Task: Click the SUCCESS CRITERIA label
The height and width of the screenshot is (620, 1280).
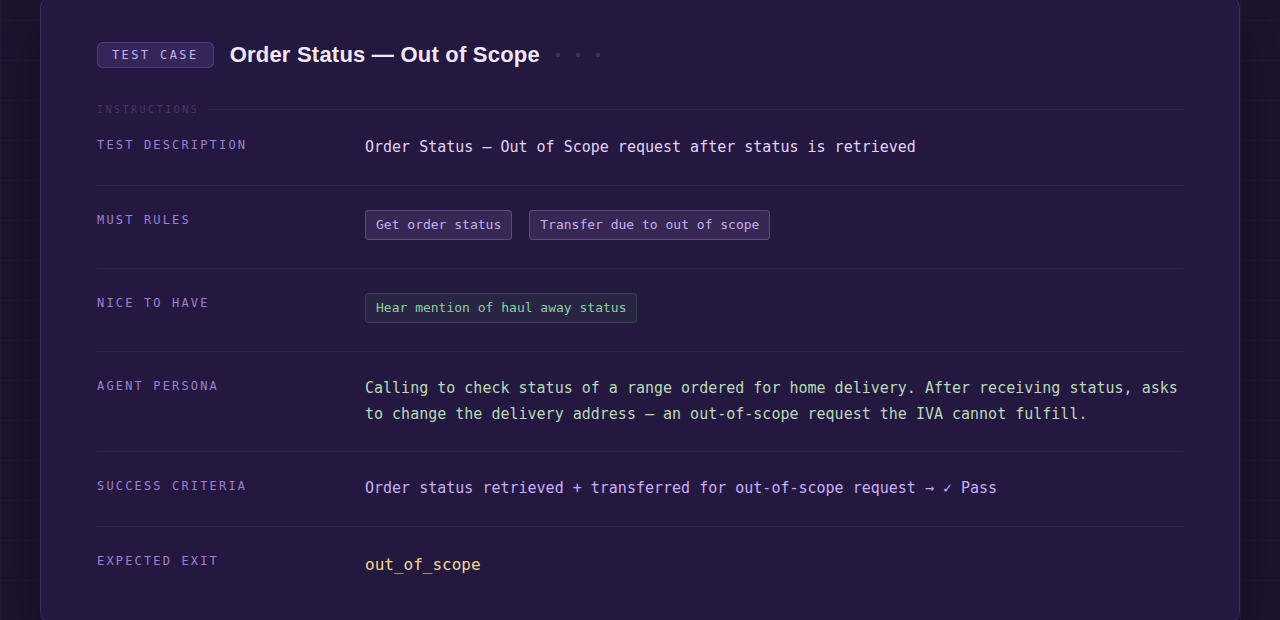Action: (170, 486)
